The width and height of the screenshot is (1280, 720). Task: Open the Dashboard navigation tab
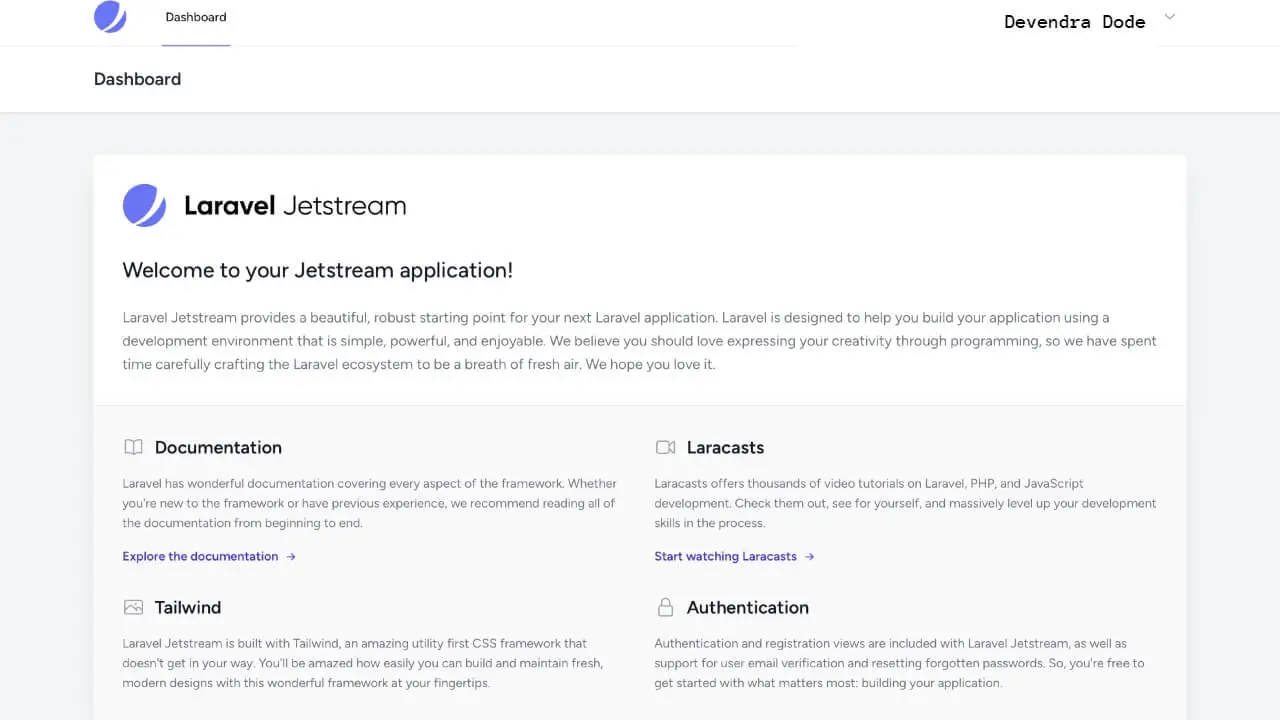tap(196, 17)
